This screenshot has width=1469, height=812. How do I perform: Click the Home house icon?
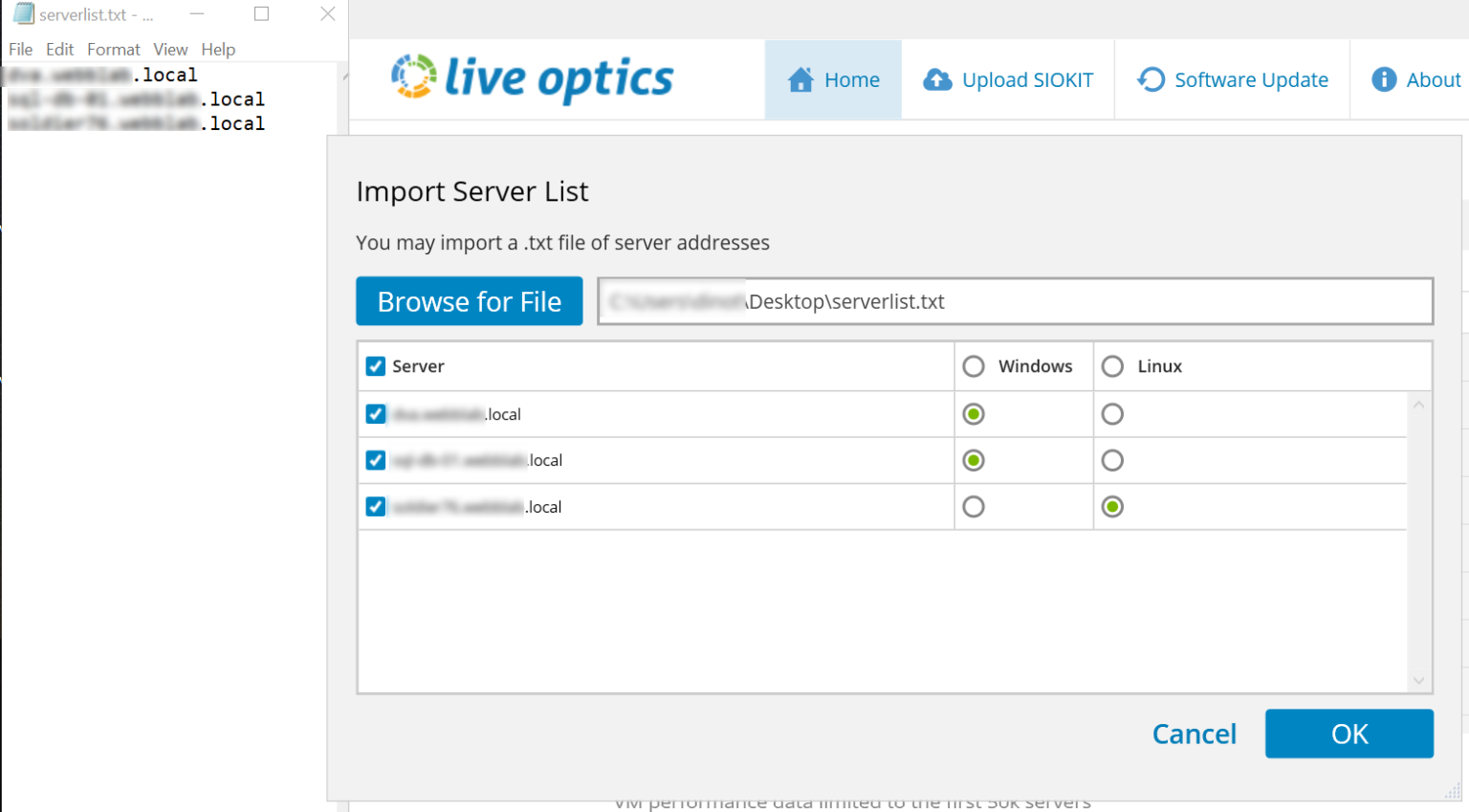[802, 79]
